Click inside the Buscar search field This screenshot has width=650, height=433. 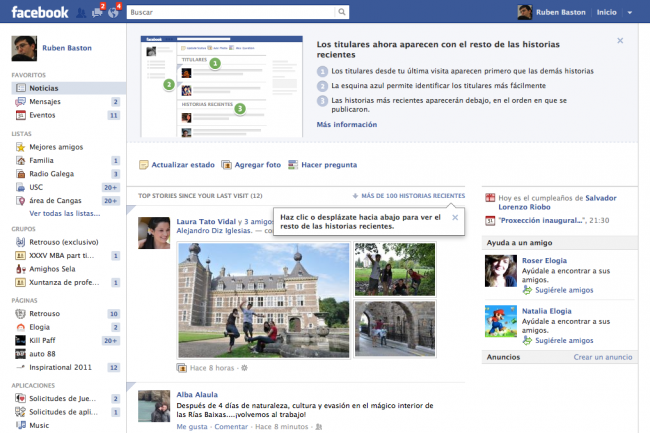(232, 12)
